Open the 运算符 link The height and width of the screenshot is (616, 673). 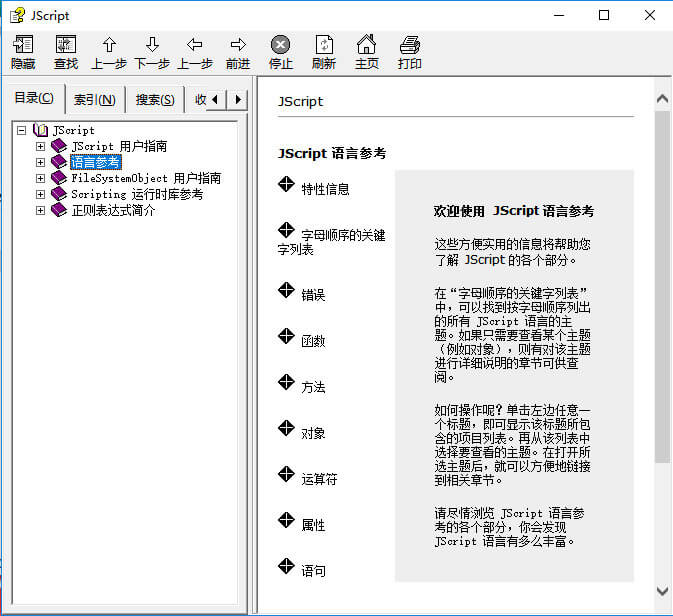pos(319,479)
